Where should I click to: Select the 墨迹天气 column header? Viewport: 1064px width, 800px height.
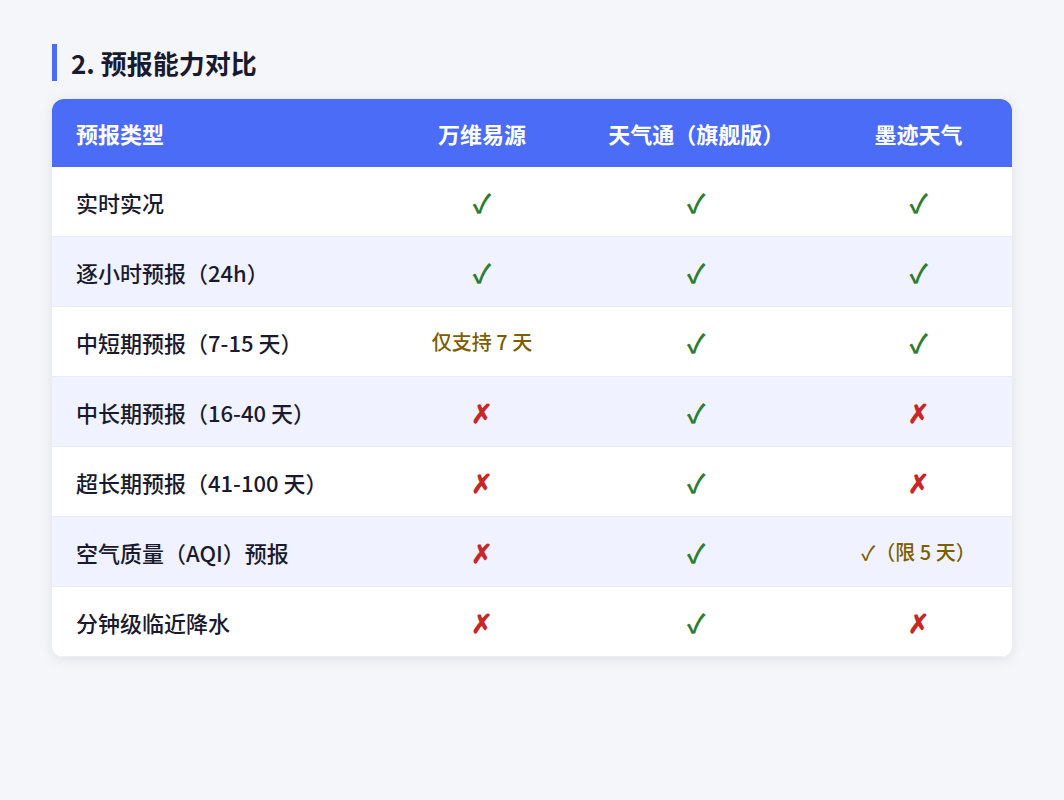[918, 135]
